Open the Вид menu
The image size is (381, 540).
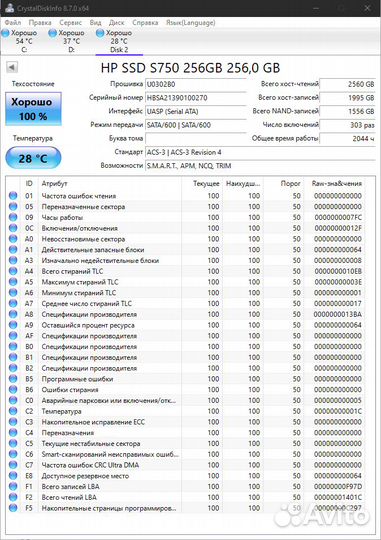point(95,23)
